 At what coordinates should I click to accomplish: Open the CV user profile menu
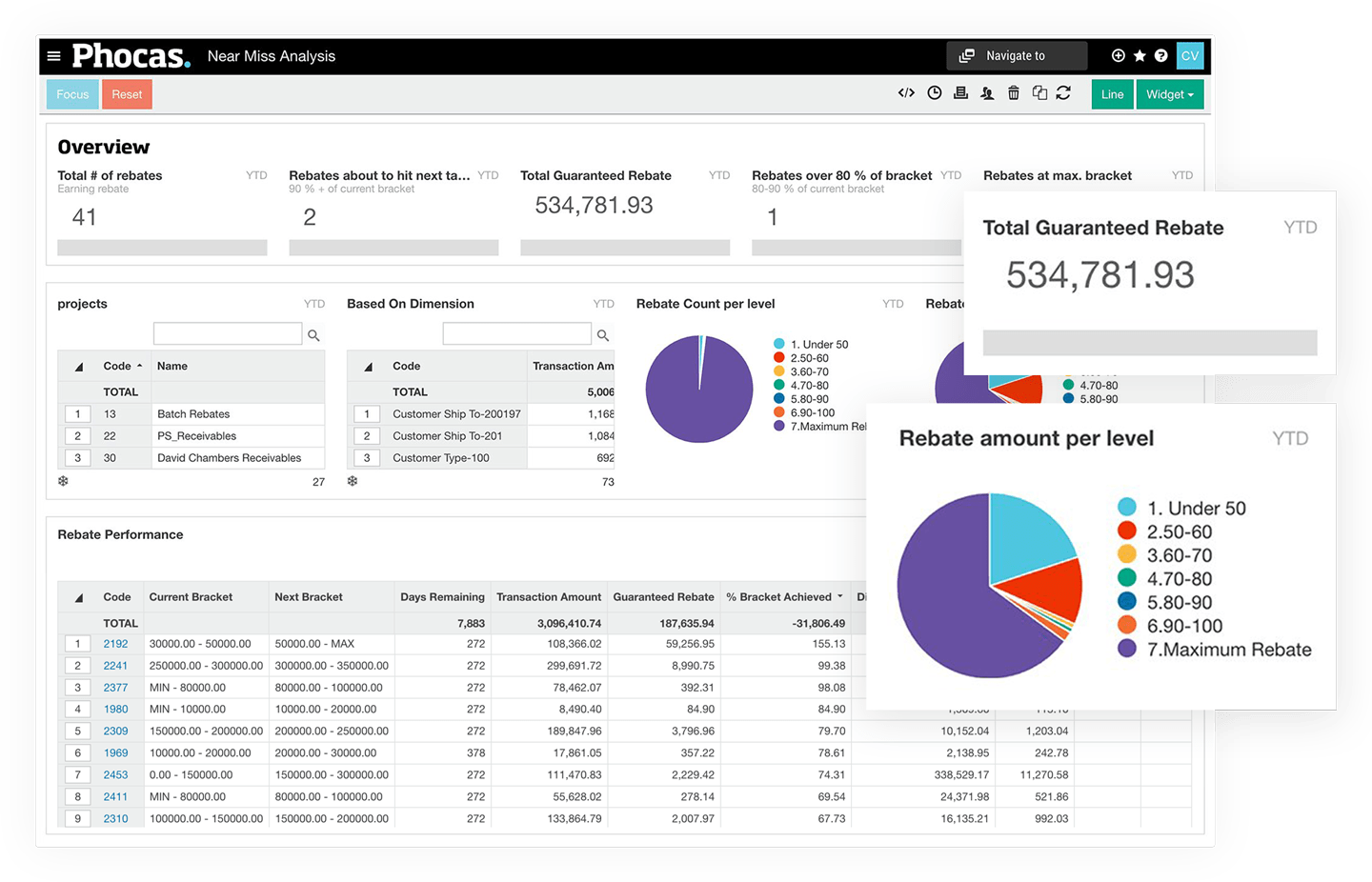(x=1189, y=55)
